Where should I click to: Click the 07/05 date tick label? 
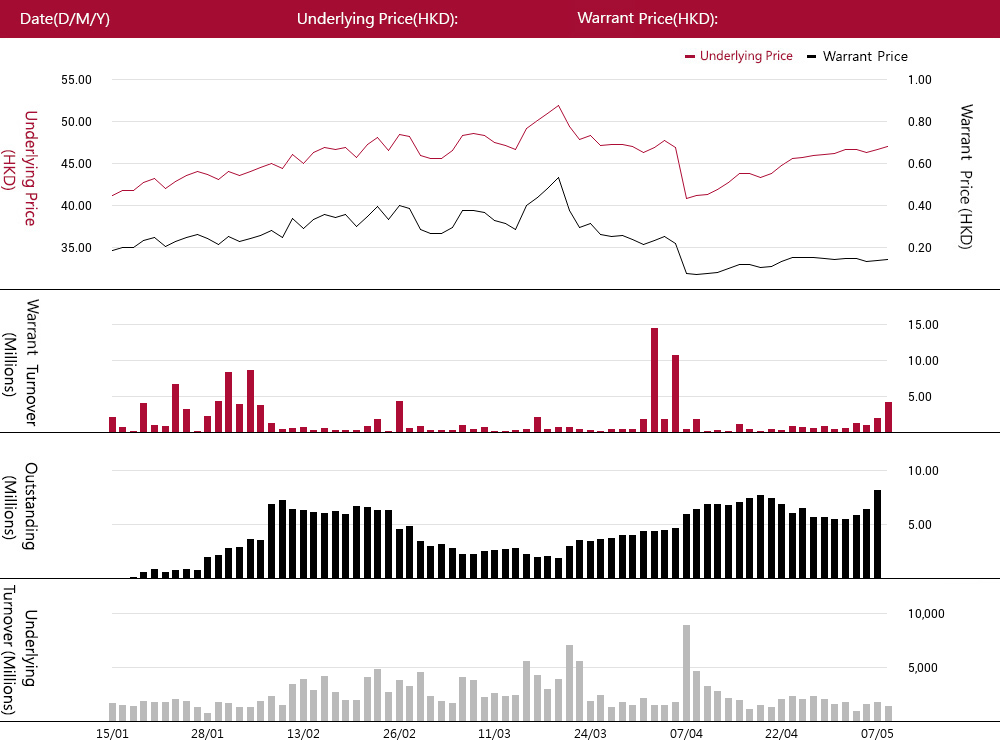pyautogui.click(x=877, y=734)
